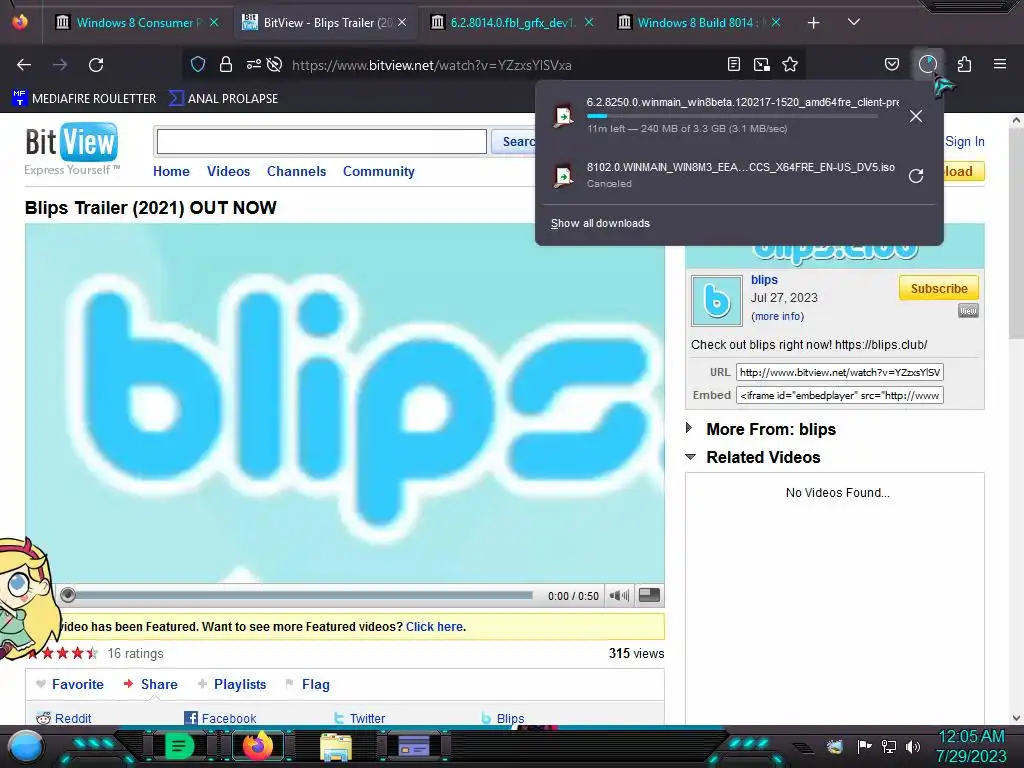1024x768 pixels.
Task: Rate the video with the stars
Action: 63,653
